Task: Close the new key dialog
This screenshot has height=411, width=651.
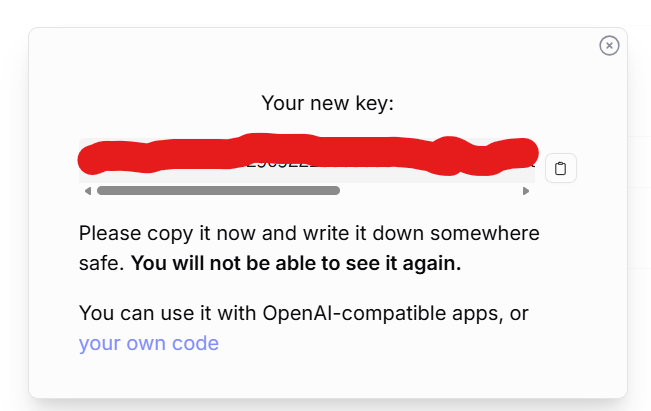Action: click(609, 45)
